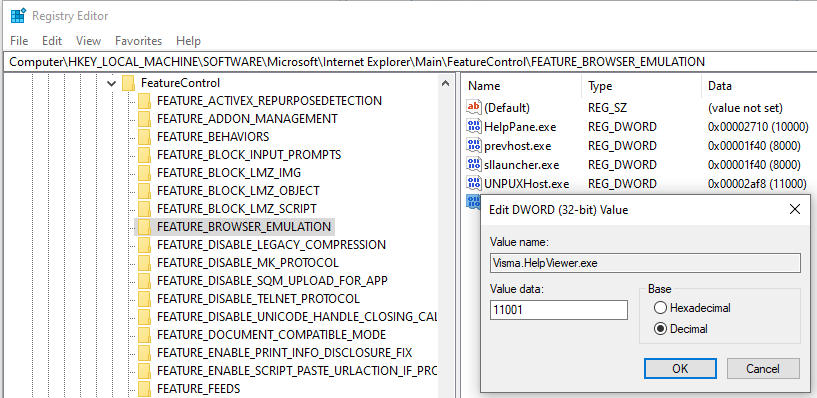Select the HelpPane.exe value name
The image size is (817, 398).
(x=520, y=127)
